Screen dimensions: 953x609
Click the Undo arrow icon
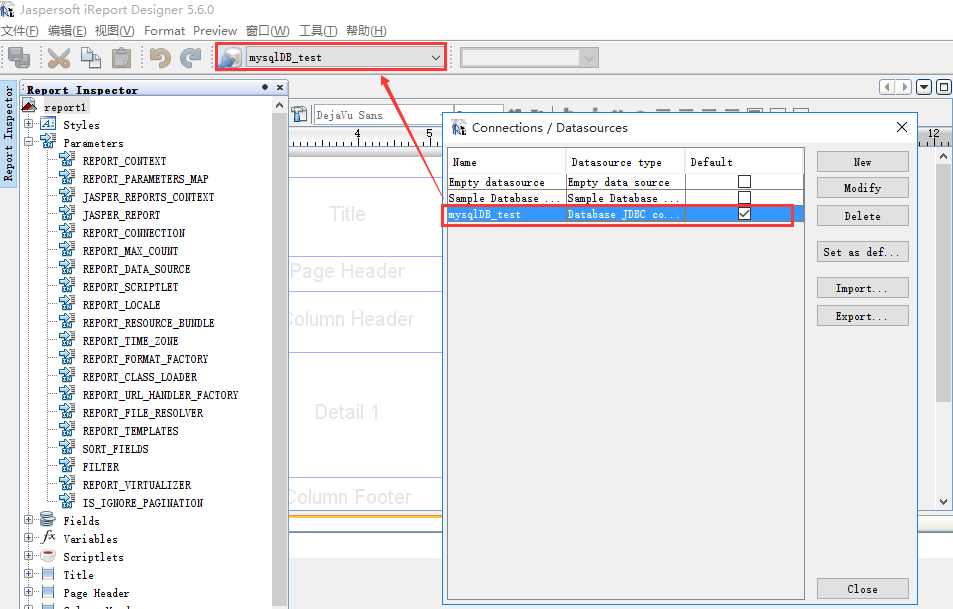click(160, 58)
